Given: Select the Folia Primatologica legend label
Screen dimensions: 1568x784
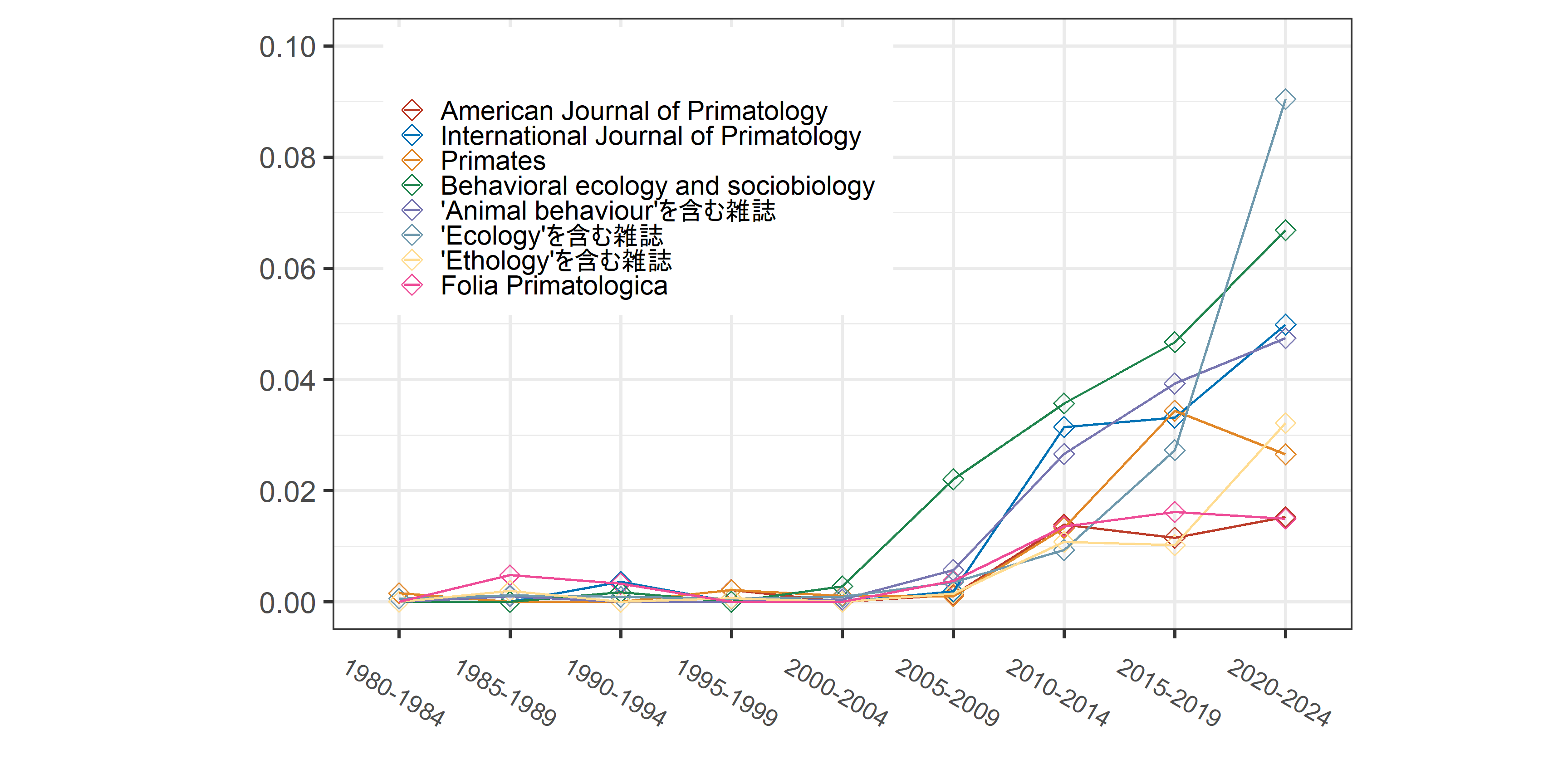Looking at the screenshot, I should pyautogui.click(x=554, y=285).
